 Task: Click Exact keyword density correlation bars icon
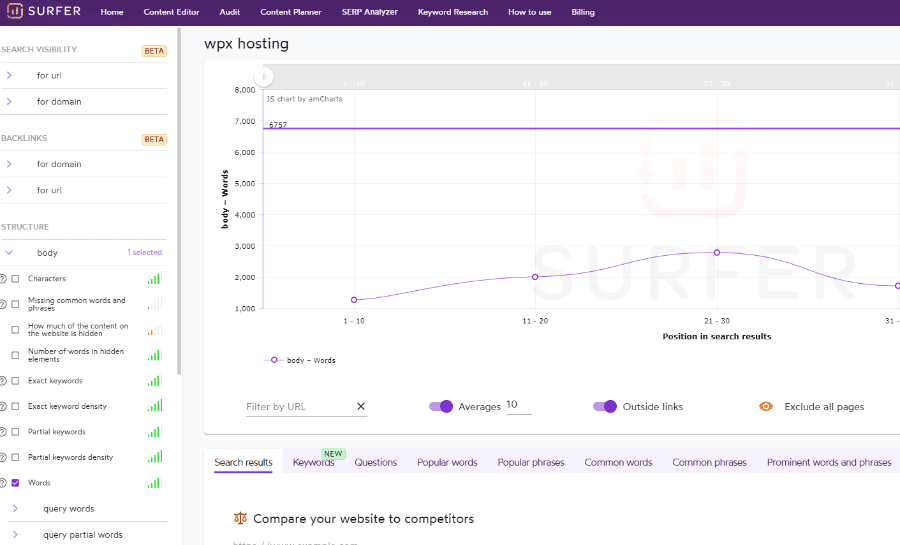[154, 406]
